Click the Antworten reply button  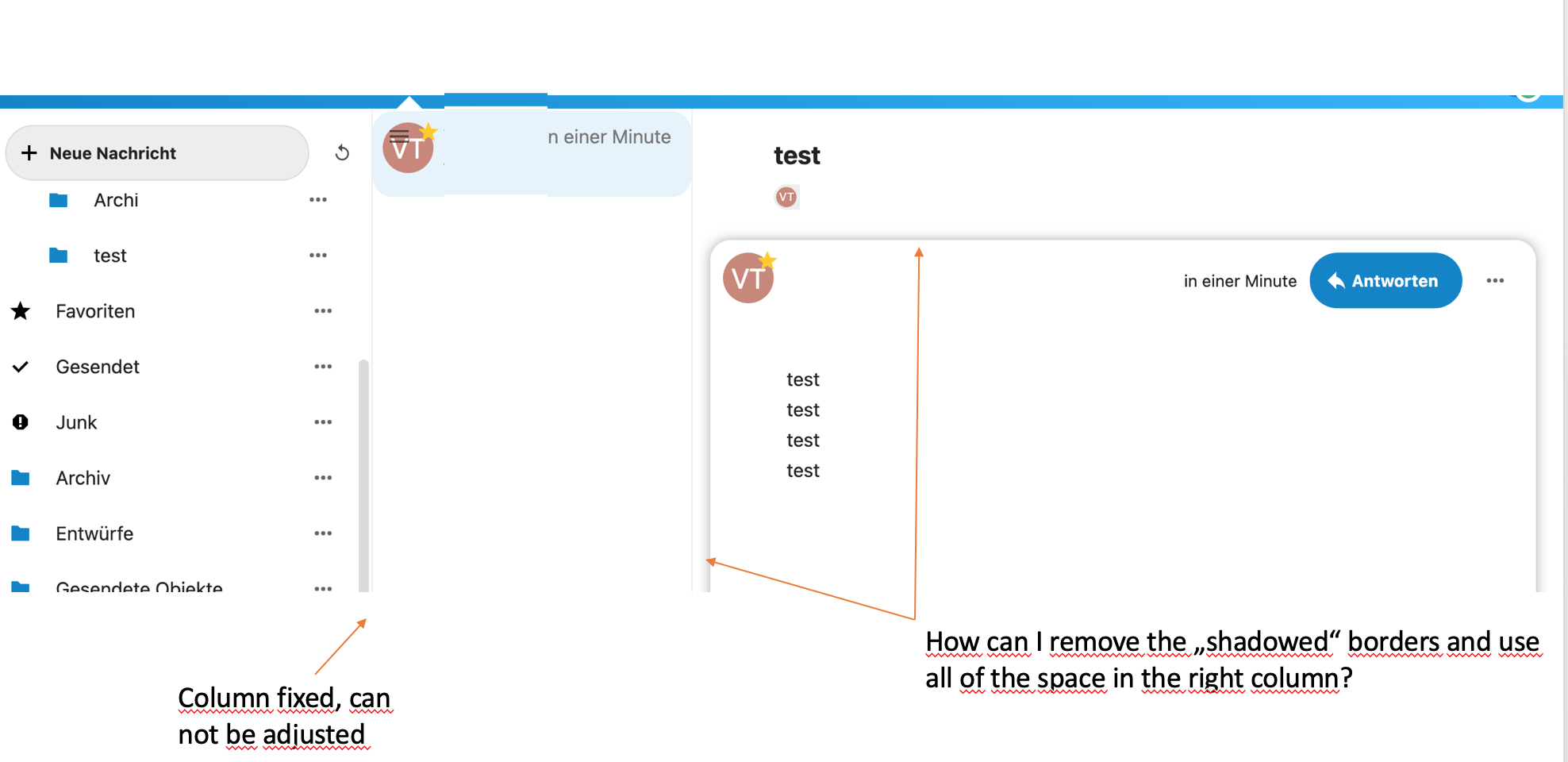1385,280
